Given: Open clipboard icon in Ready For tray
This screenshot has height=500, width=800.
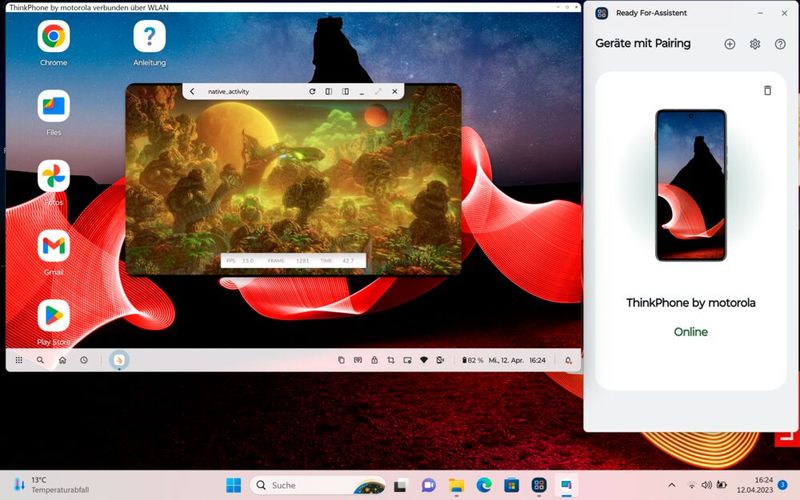Looking at the screenshot, I should coord(341,360).
